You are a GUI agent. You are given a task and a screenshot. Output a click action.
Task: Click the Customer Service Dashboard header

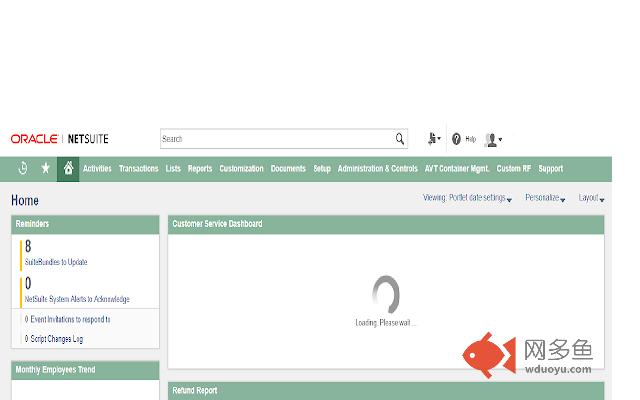click(x=386, y=224)
